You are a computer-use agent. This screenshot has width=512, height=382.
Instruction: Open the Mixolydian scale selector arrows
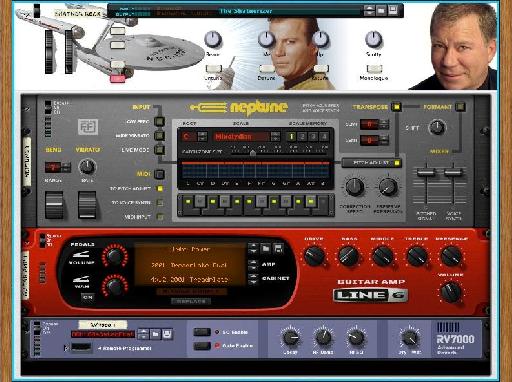tap(275, 136)
